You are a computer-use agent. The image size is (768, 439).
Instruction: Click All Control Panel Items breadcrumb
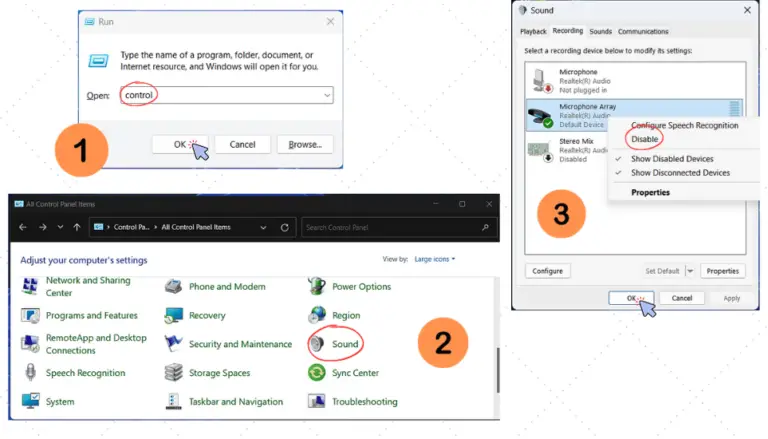coord(196,227)
